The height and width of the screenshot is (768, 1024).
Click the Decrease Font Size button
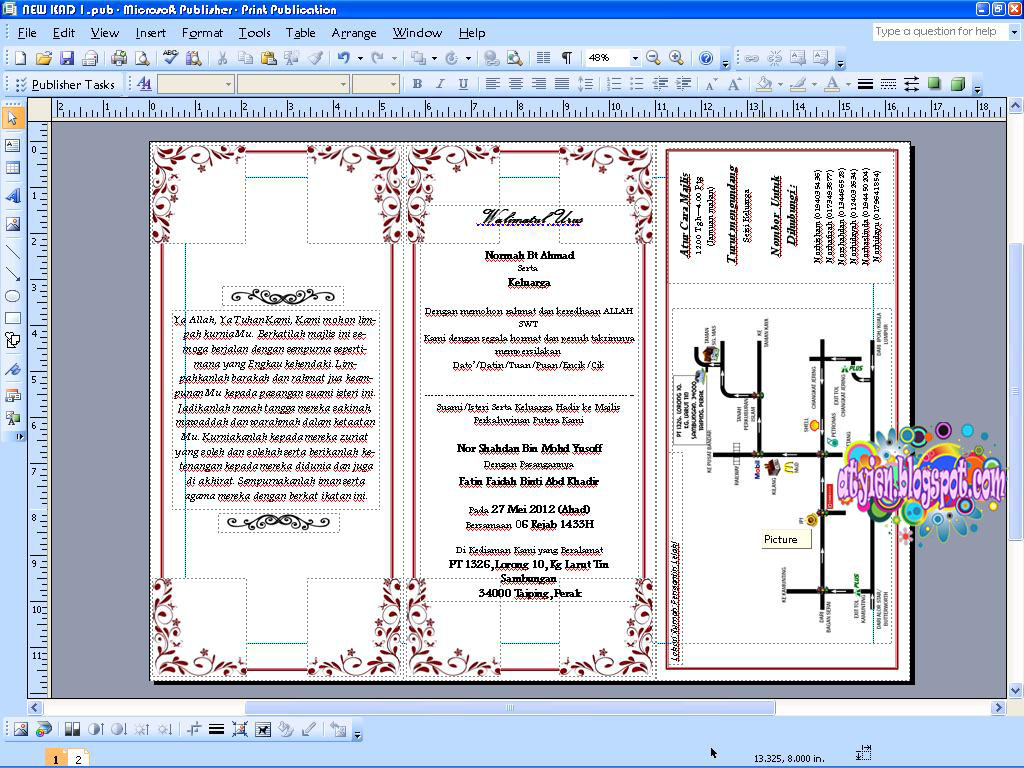point(711,84)
